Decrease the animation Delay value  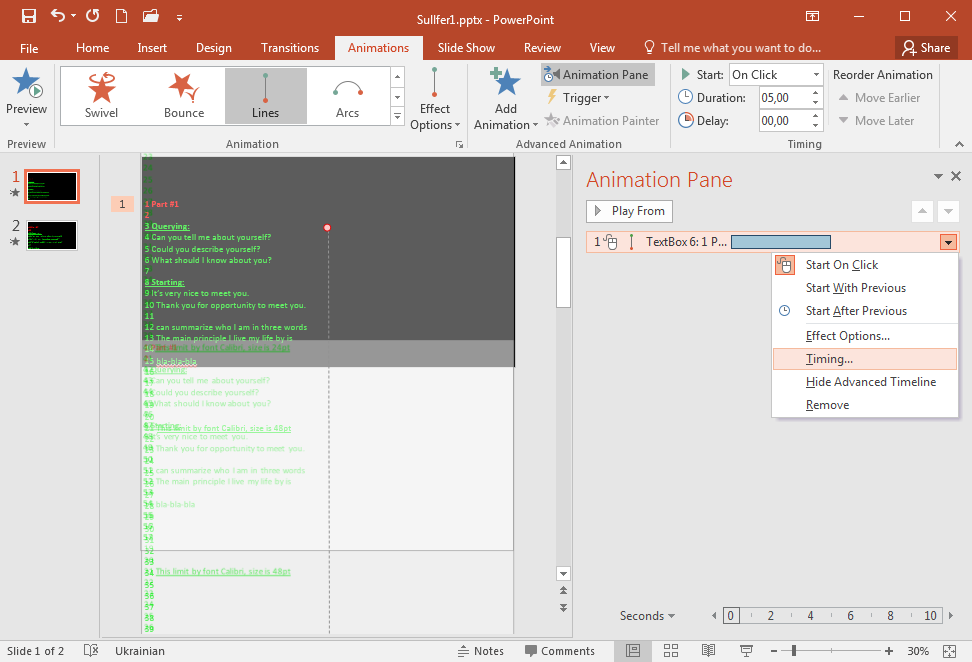(x=816, y=126)
